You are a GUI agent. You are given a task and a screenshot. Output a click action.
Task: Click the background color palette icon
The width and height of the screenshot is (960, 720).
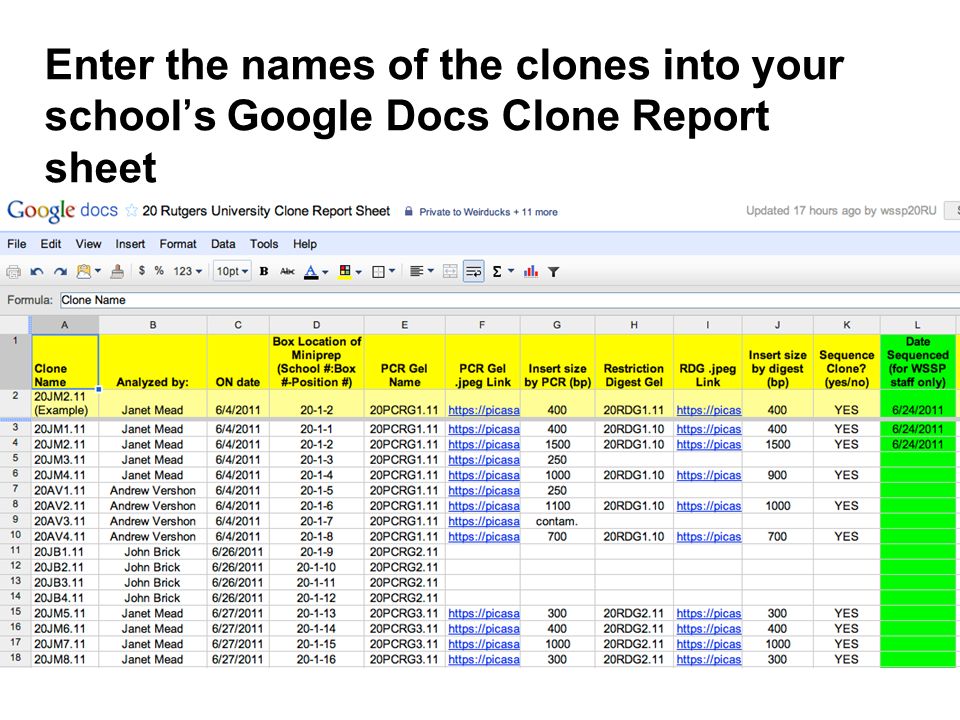click(x=345, y=271)
